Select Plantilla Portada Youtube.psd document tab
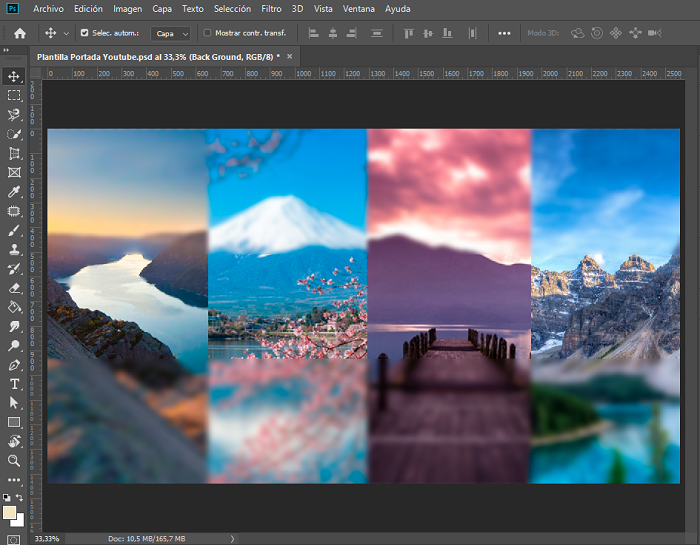This screenshot has width=700, height=545. pos(158,57)
